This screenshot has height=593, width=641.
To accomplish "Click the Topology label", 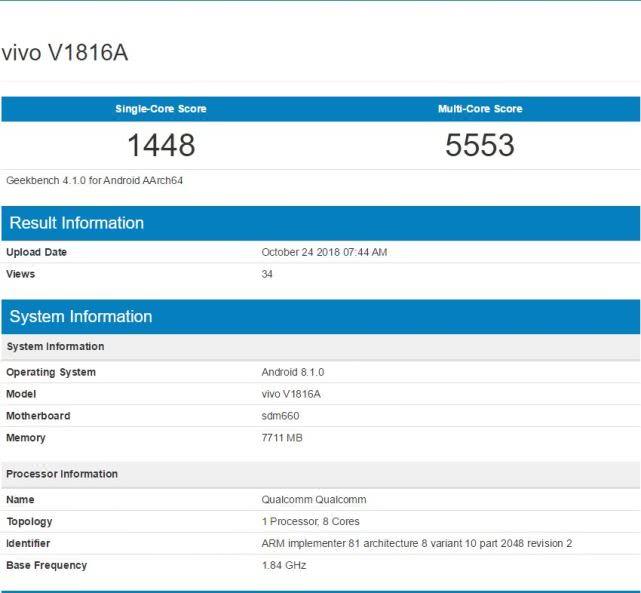I will click(x=29, y=521).
